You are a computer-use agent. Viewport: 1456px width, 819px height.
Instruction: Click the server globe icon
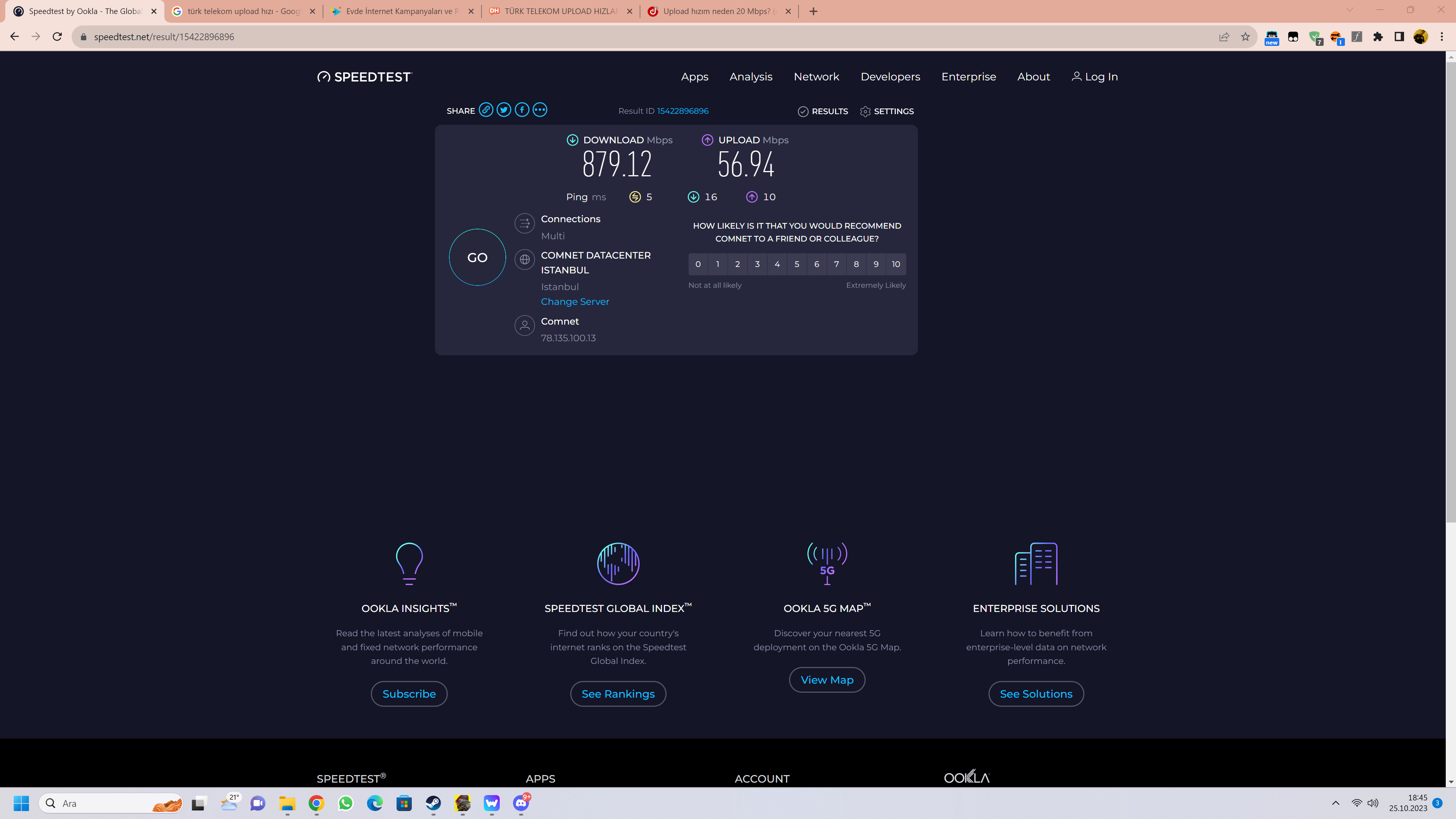(x=524, y=259)
